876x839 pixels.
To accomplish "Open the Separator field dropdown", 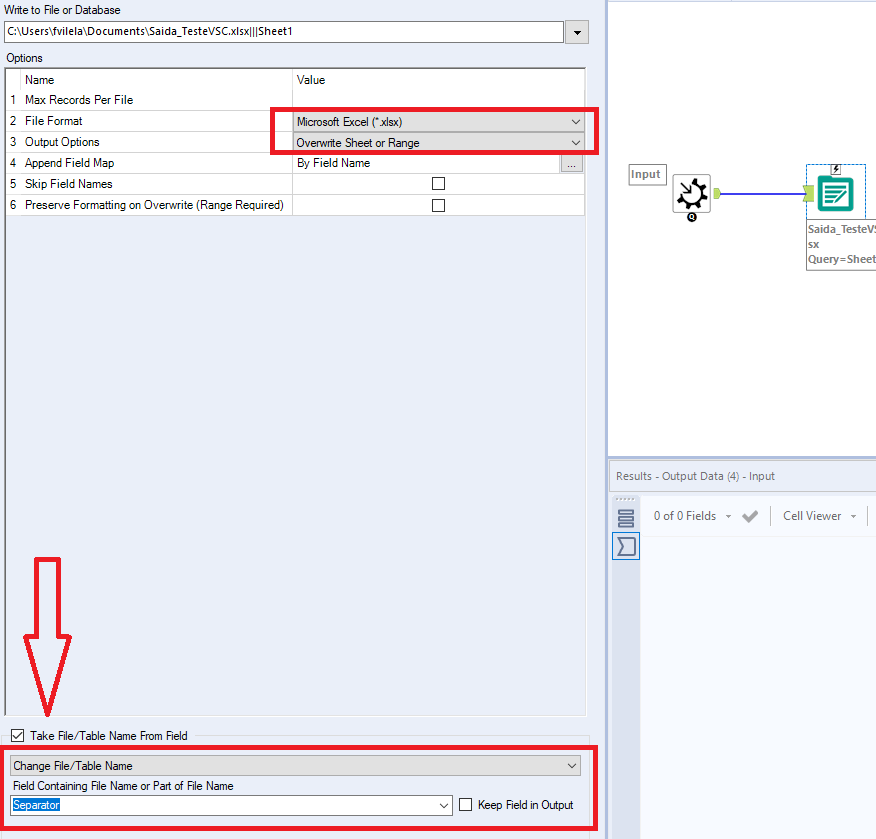I will pos(444,805).
